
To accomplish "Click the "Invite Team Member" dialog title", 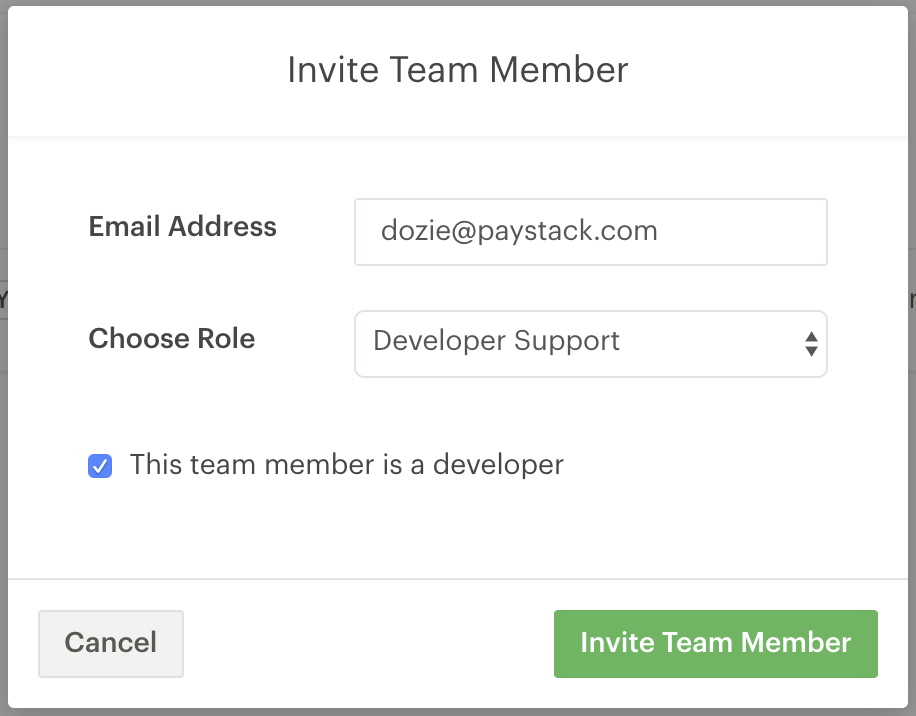I will (457, 70).
